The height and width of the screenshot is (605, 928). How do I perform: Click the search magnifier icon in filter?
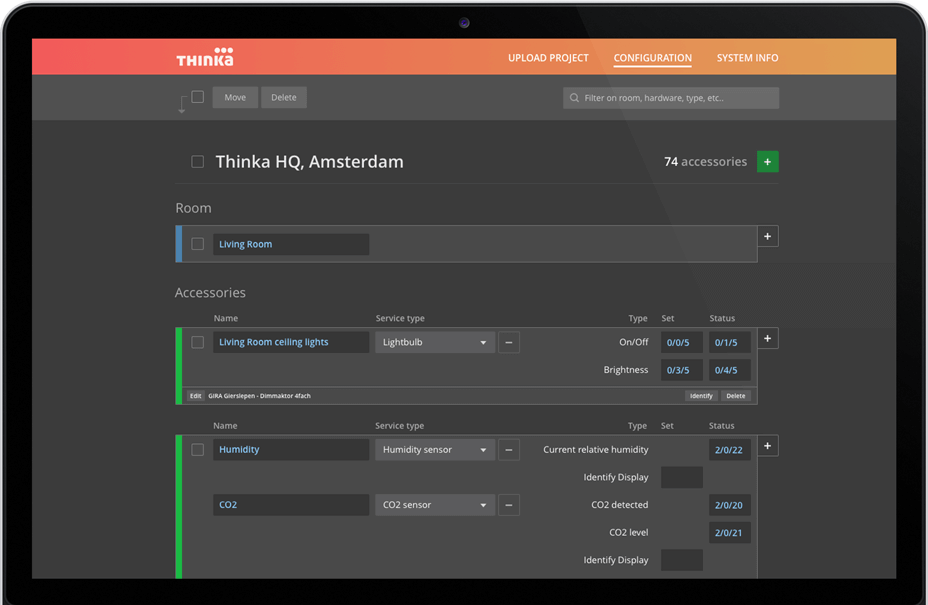[x=574, y=98]
